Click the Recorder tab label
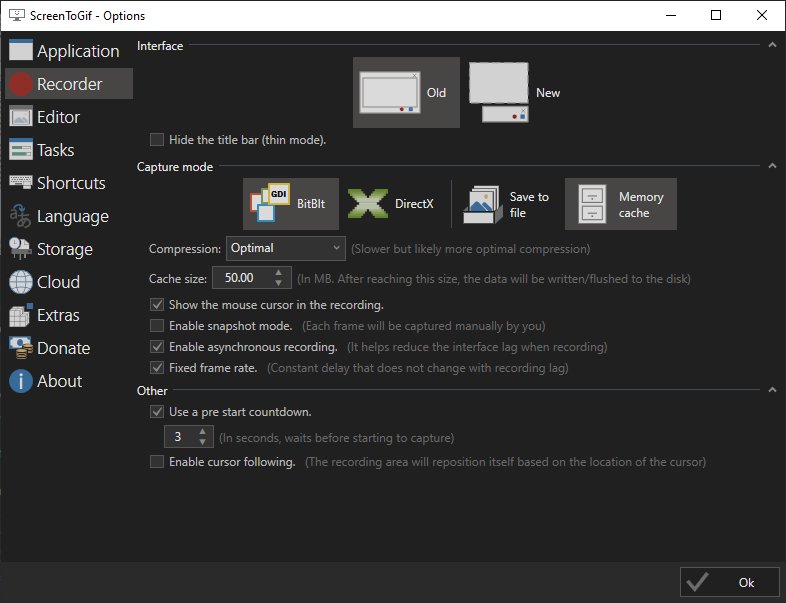 point(70,84)
